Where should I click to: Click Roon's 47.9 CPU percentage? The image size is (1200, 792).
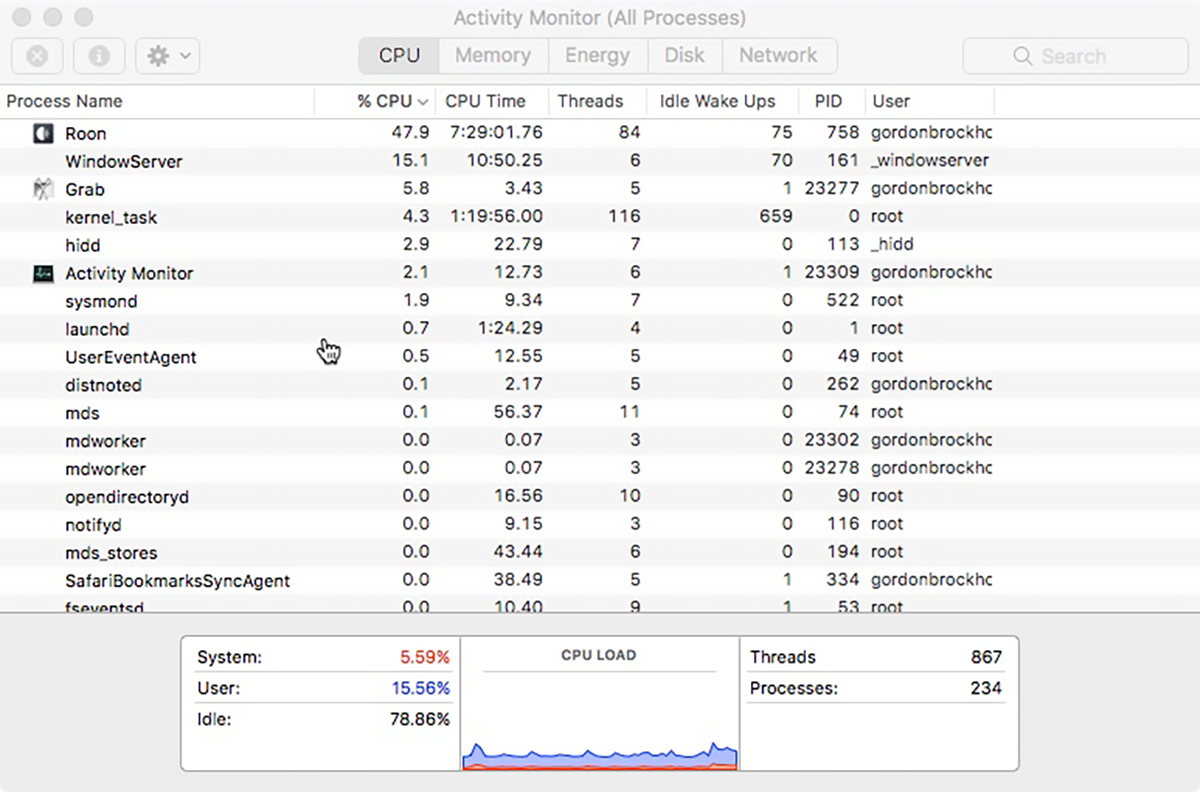point(411,133)
